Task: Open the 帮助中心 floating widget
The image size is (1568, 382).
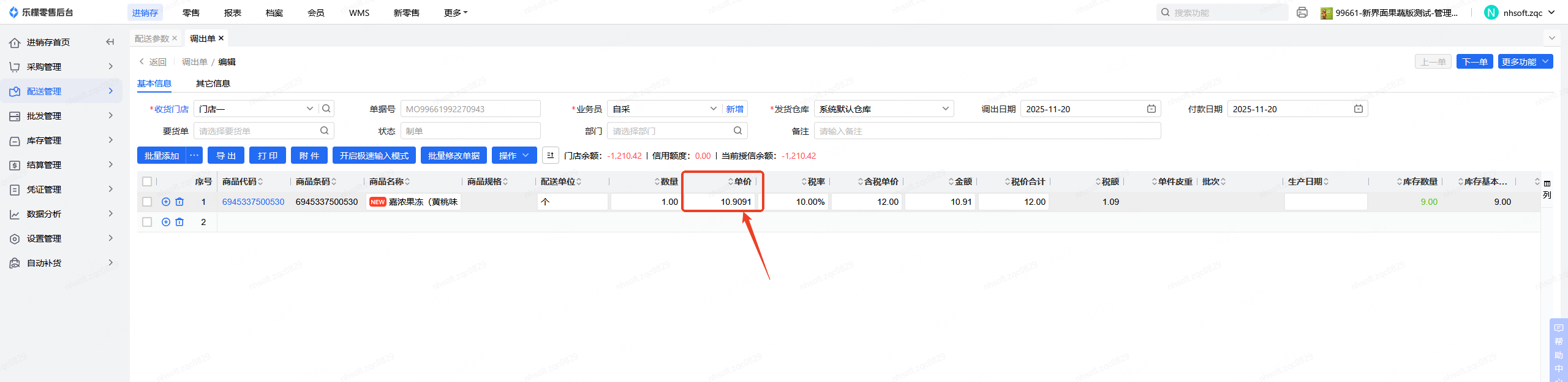Action: 1559,351
